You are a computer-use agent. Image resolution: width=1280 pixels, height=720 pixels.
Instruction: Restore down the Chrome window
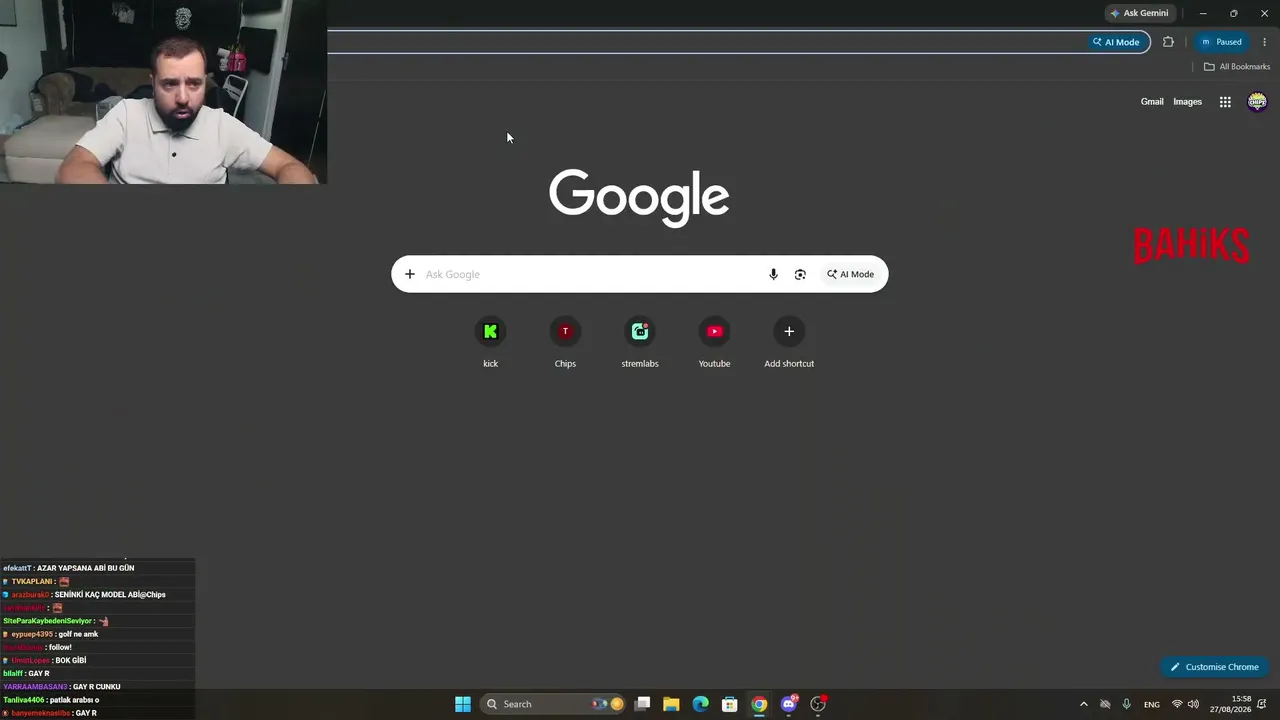coord(1233,13)
